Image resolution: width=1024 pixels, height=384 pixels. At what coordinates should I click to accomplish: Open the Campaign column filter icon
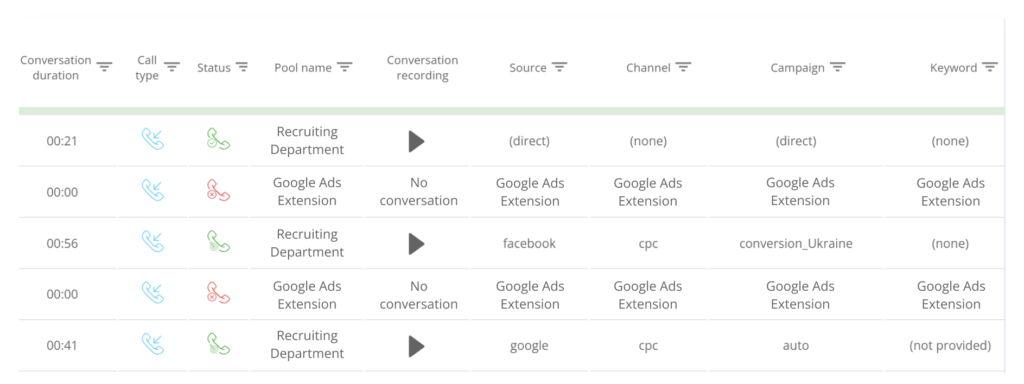838,67
